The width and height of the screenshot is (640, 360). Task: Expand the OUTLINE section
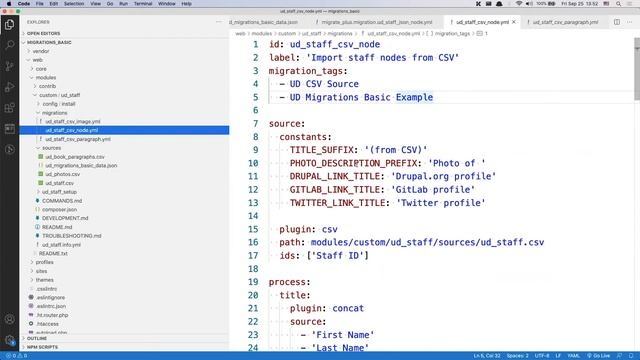click(x=37, y=338)
